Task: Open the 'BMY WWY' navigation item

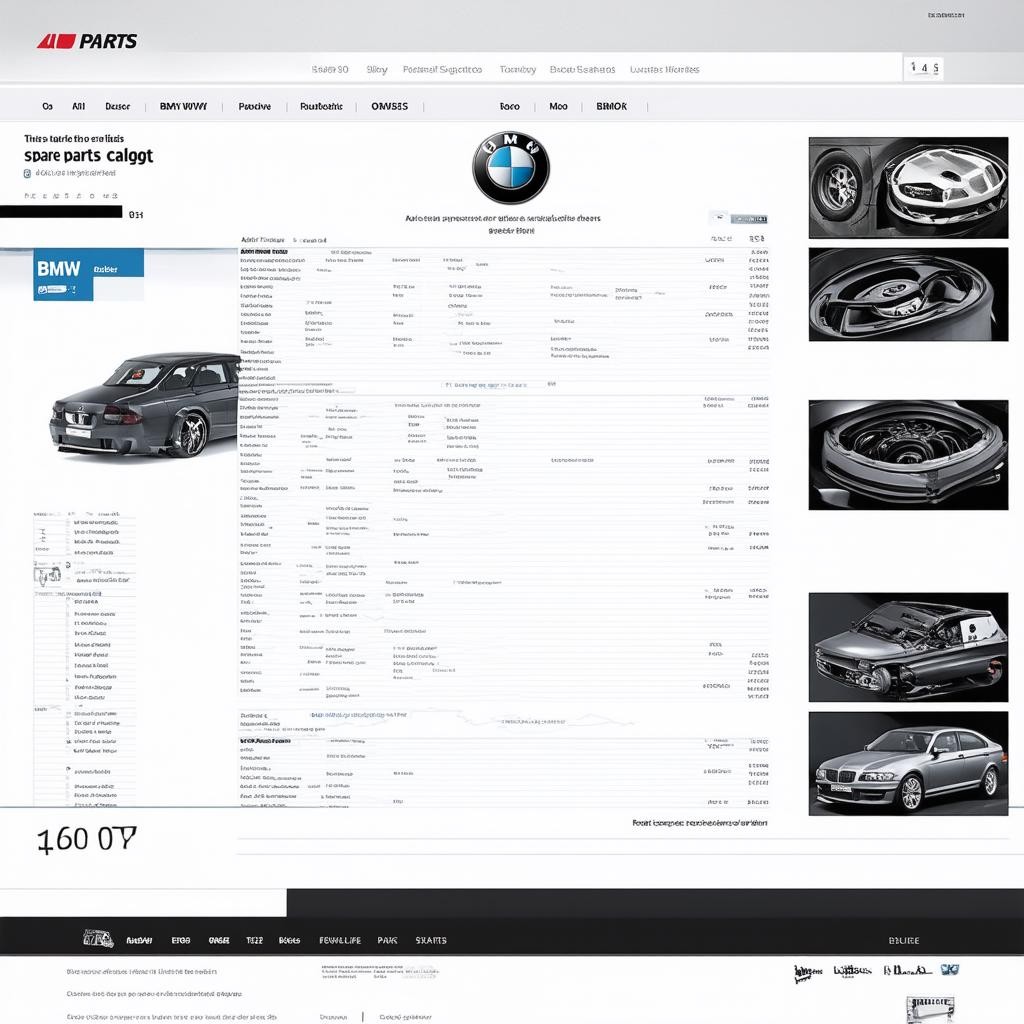Action: [x=183, y=106]
